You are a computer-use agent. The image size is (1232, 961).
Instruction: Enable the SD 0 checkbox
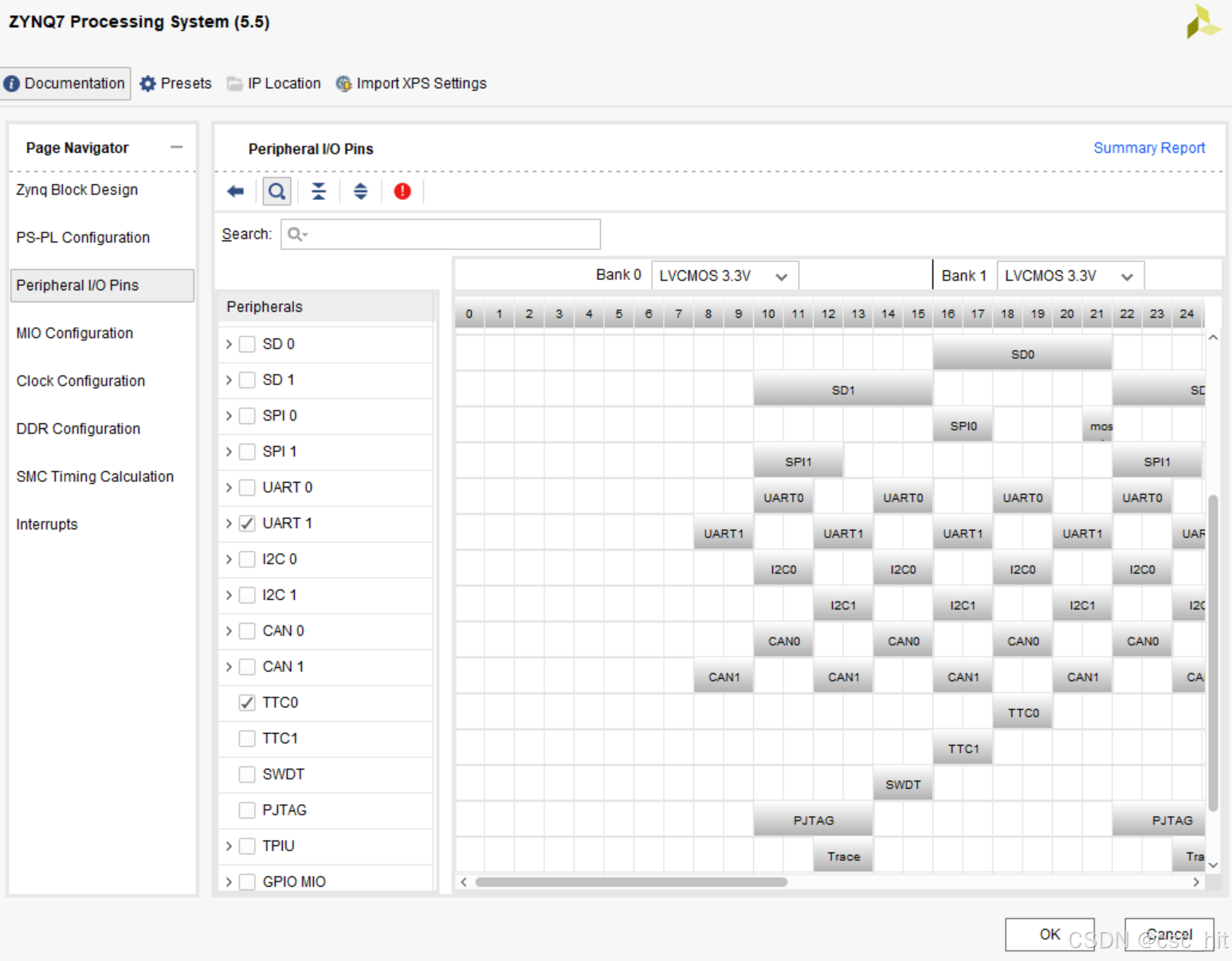(x=247, y=344)
